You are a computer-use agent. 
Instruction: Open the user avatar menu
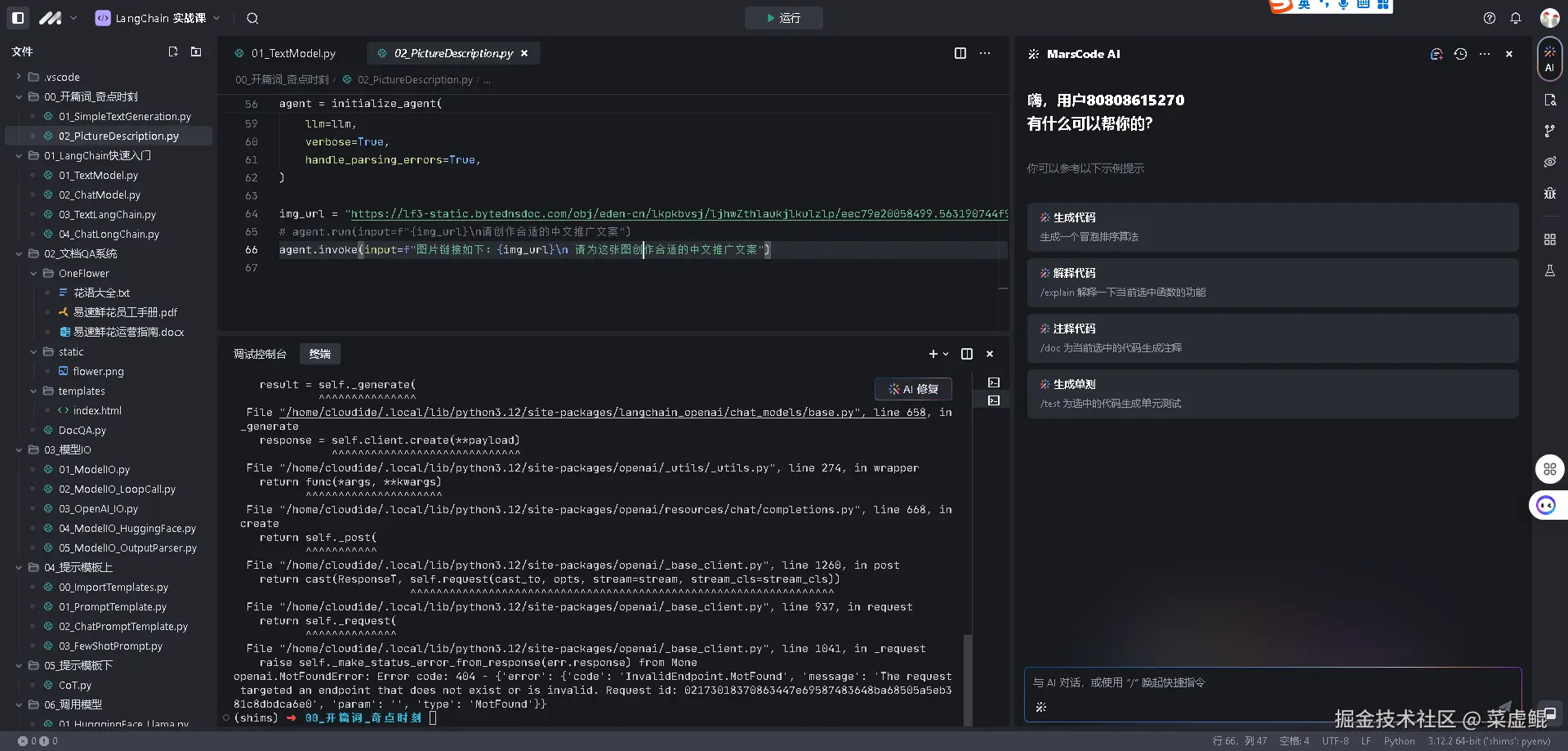pos(1549,18)
